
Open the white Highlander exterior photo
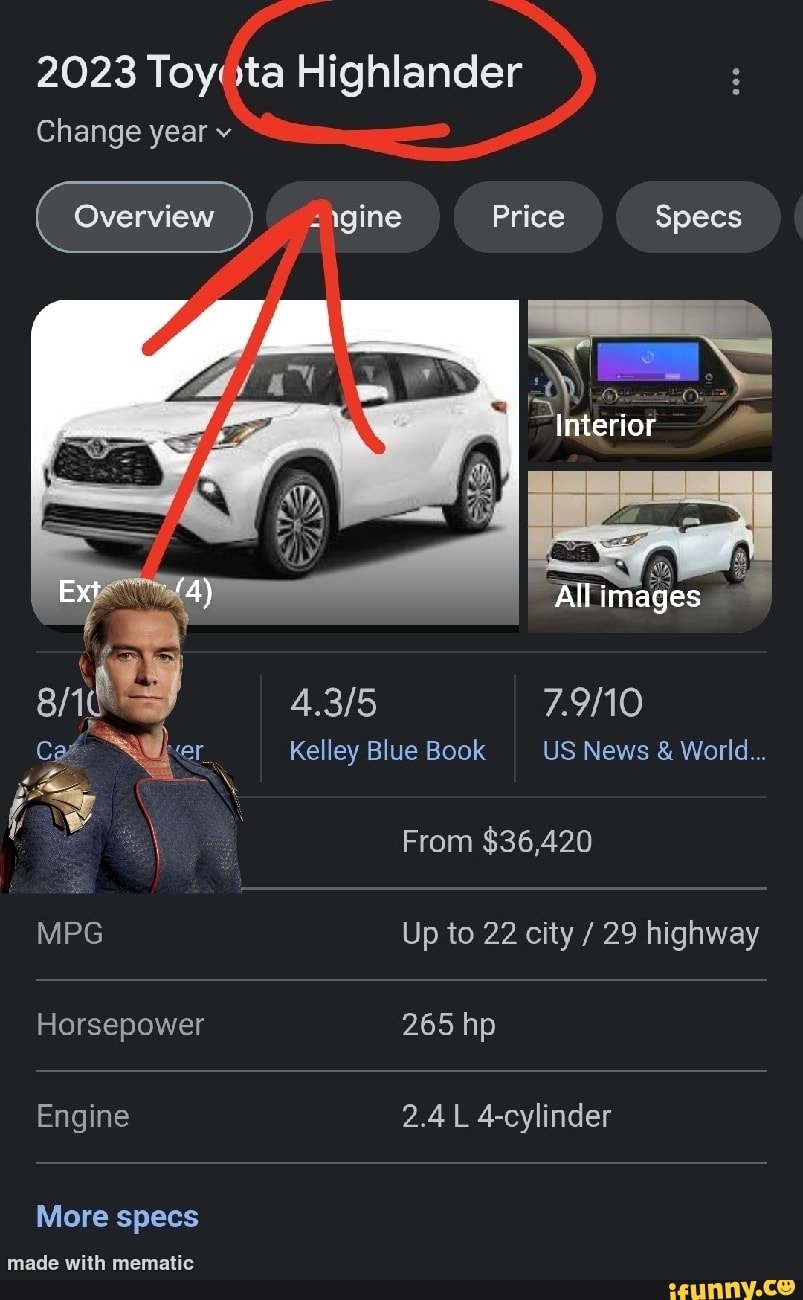point(275,465)
